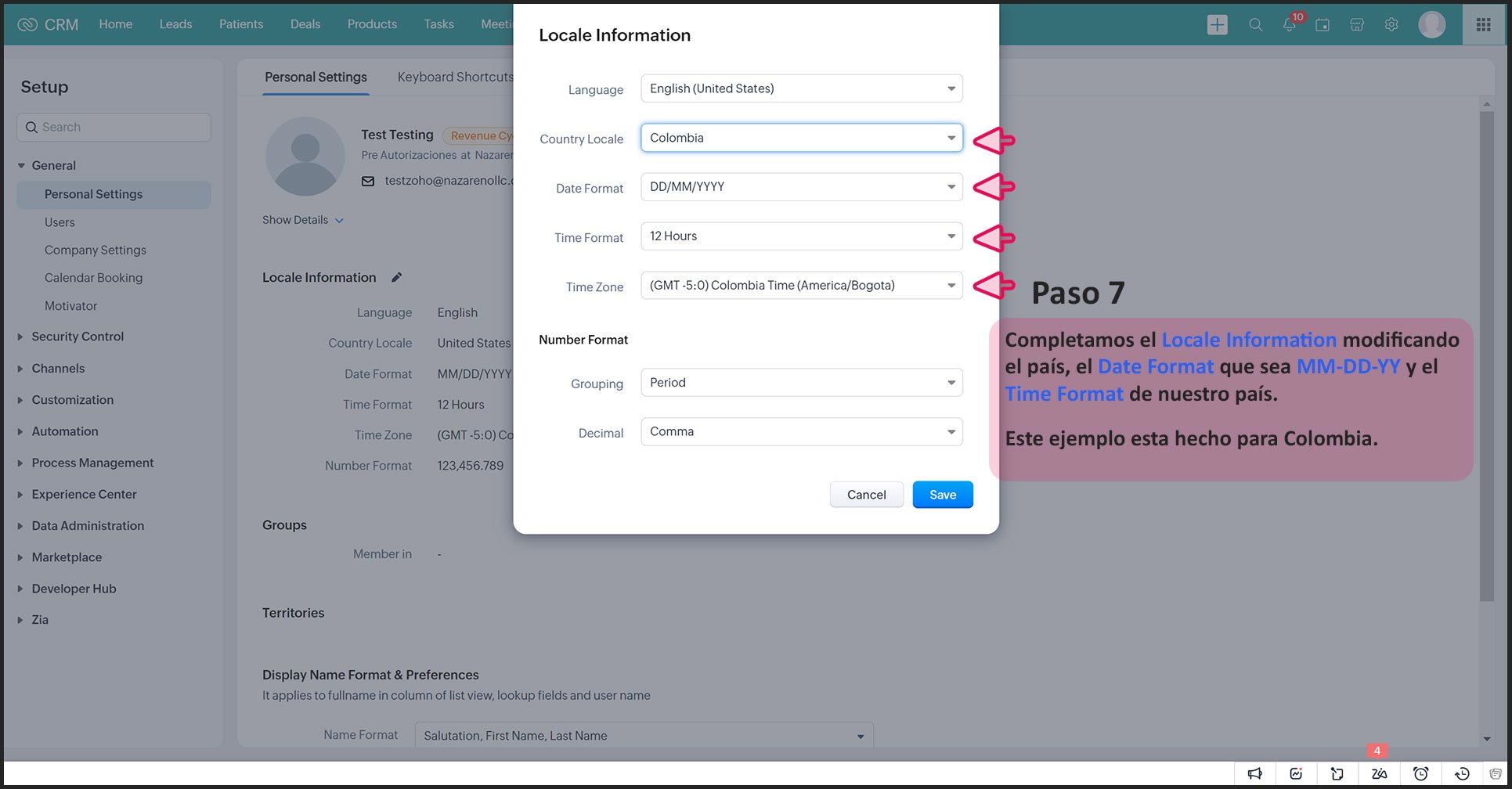Open the Leads menu item

click(x=175, y=24)
